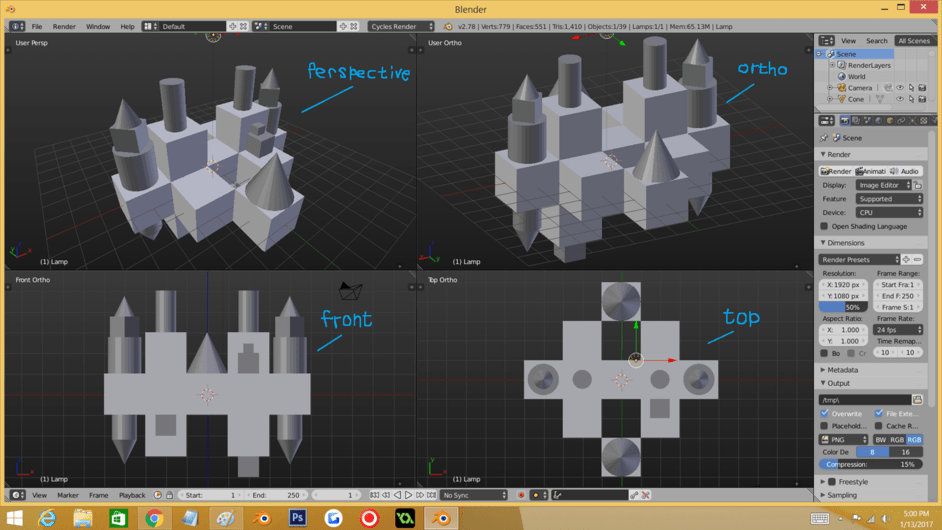The height and width of the screenshot is (530, 942).
Task: Toggle Camera visibility eye in outliner
Action: pos(899,88)
